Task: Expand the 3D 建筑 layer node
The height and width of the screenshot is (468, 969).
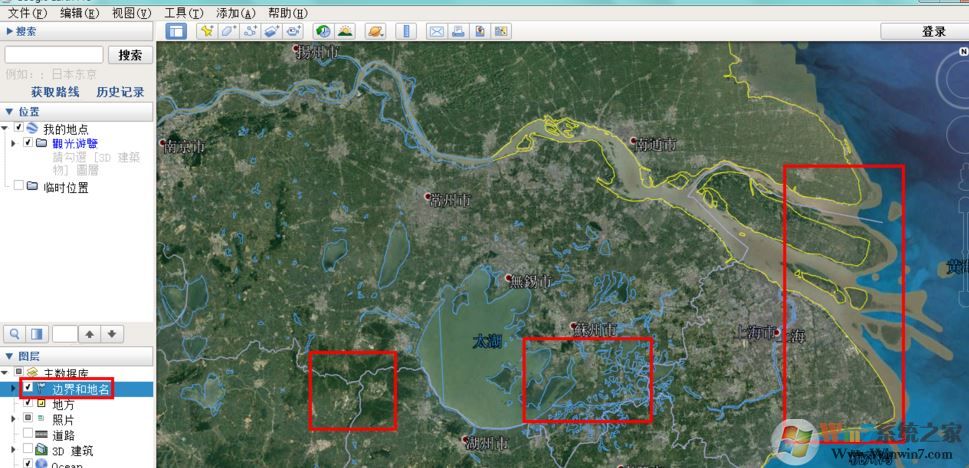Action: pyautogui.click(x=14, y=449)
